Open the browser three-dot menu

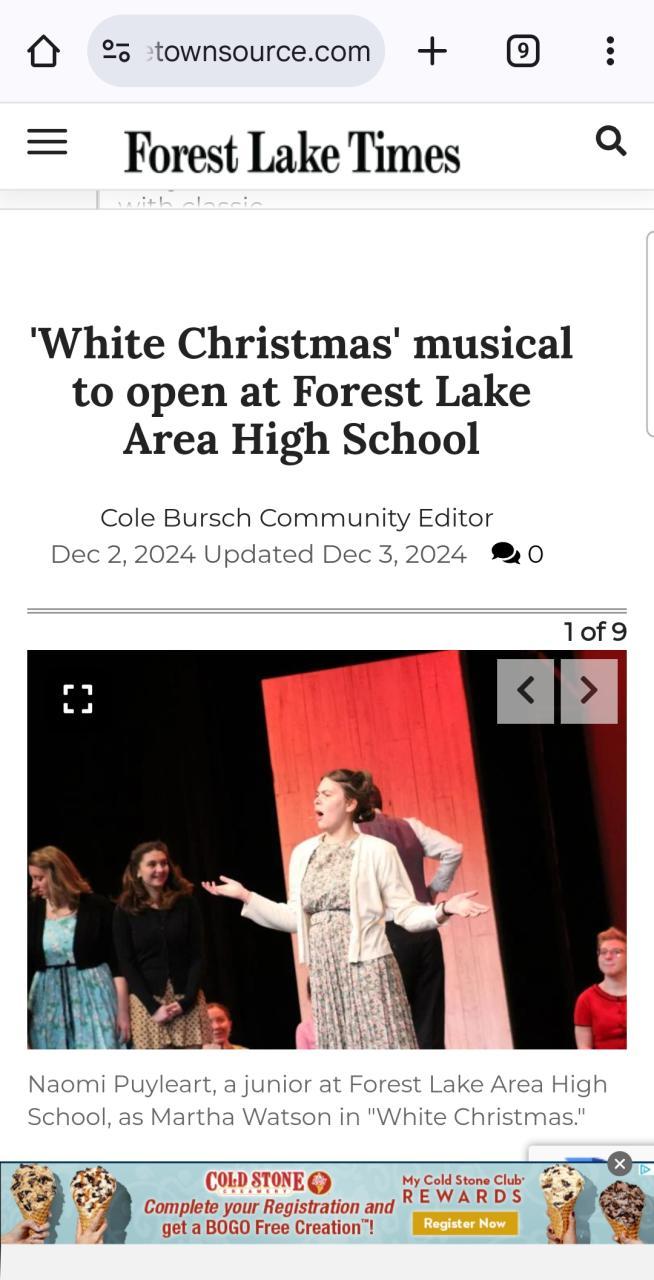(x=610, y=51)
